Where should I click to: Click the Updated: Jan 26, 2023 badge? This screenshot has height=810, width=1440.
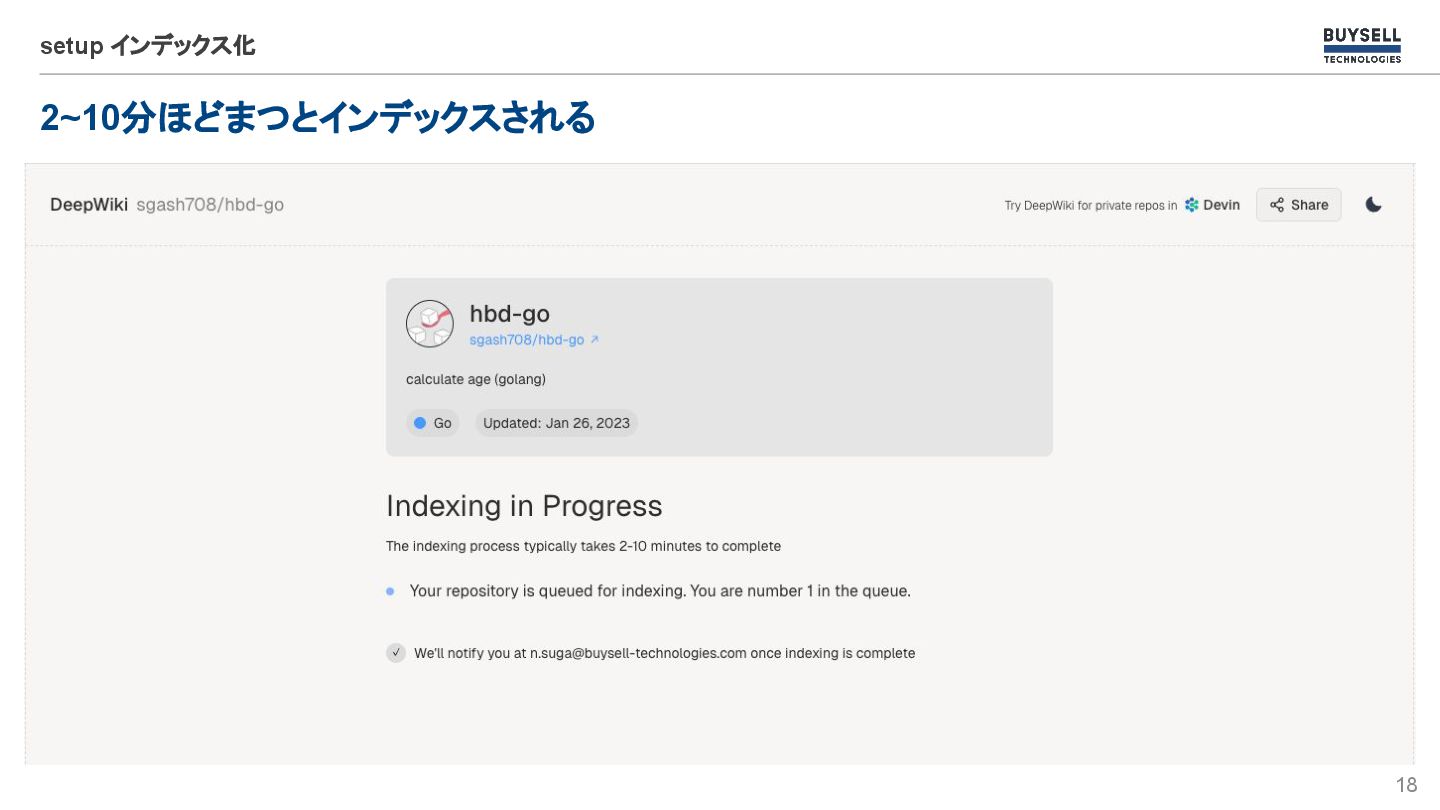[557, 423]
